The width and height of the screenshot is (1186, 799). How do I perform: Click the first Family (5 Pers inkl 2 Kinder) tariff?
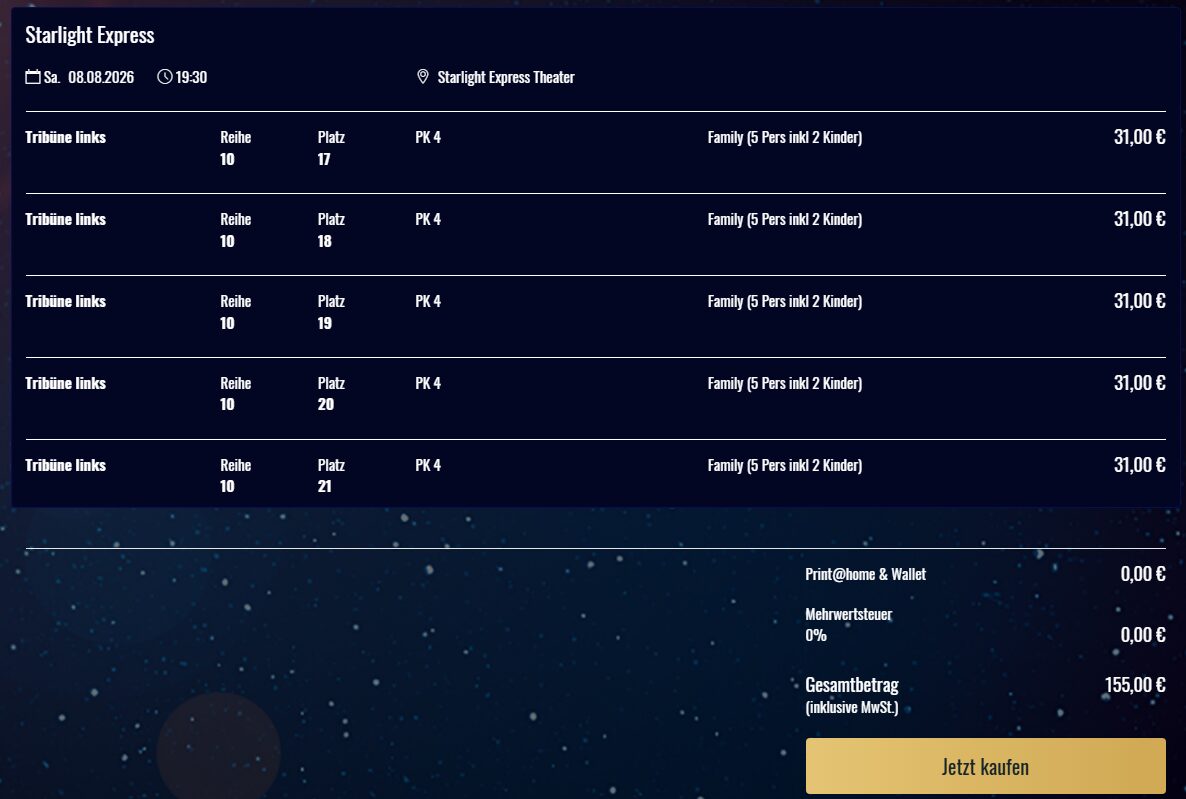tap(784, 137)
